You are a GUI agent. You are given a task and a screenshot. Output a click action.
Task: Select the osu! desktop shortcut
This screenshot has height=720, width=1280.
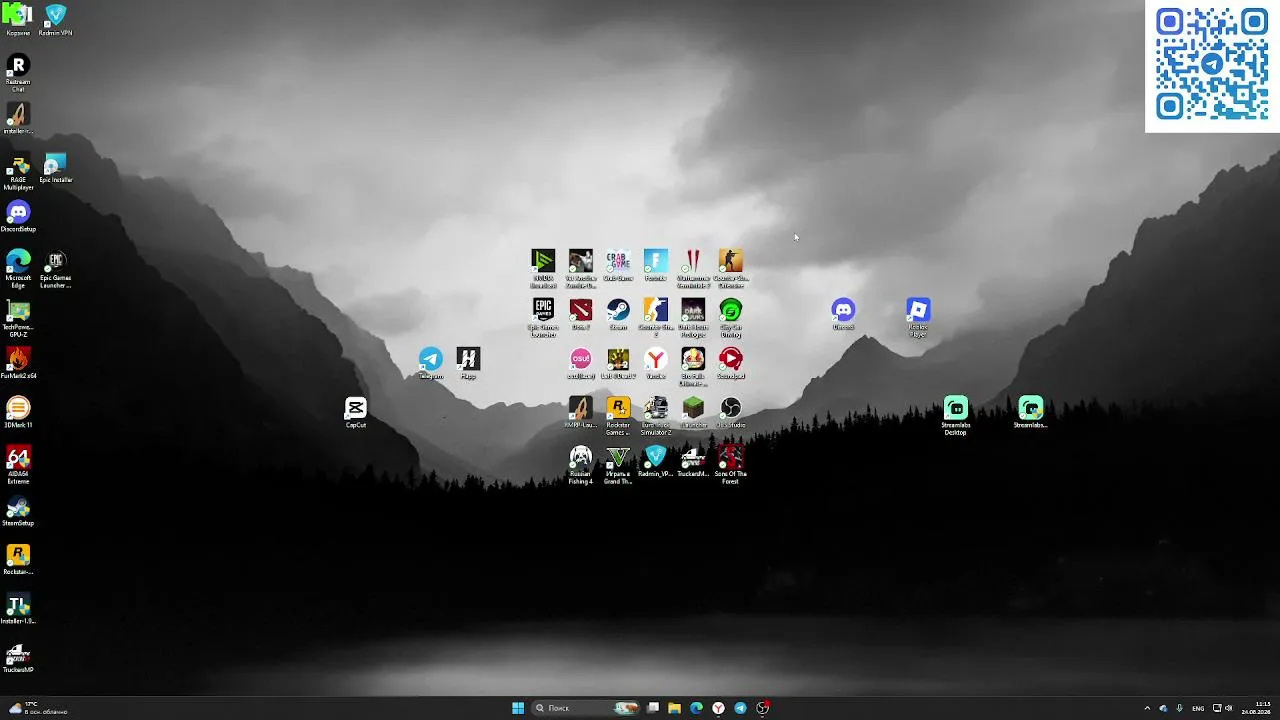[581, 363]
